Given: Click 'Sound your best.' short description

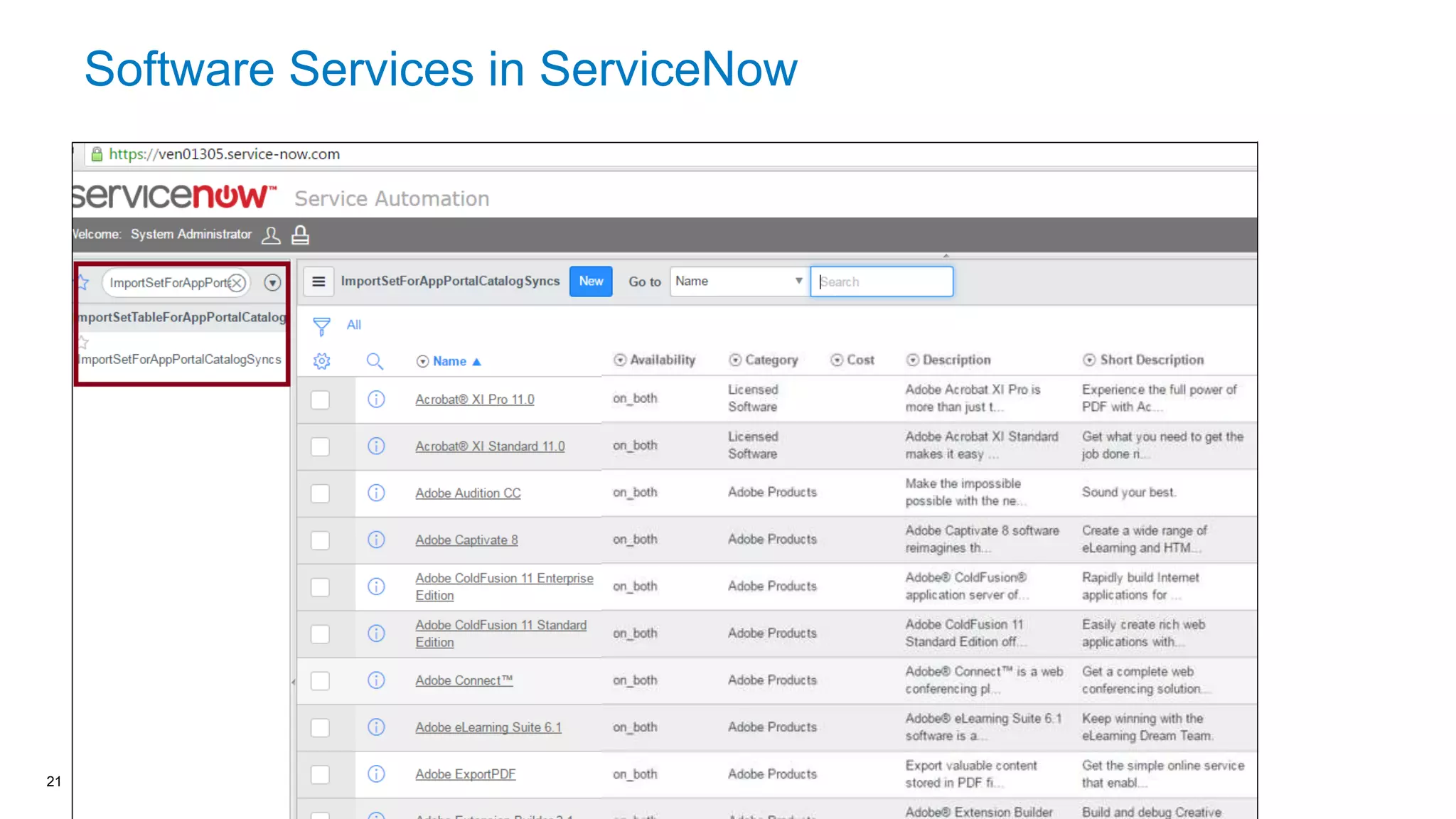Looking at the screenshot, I should pos(1129,492).
